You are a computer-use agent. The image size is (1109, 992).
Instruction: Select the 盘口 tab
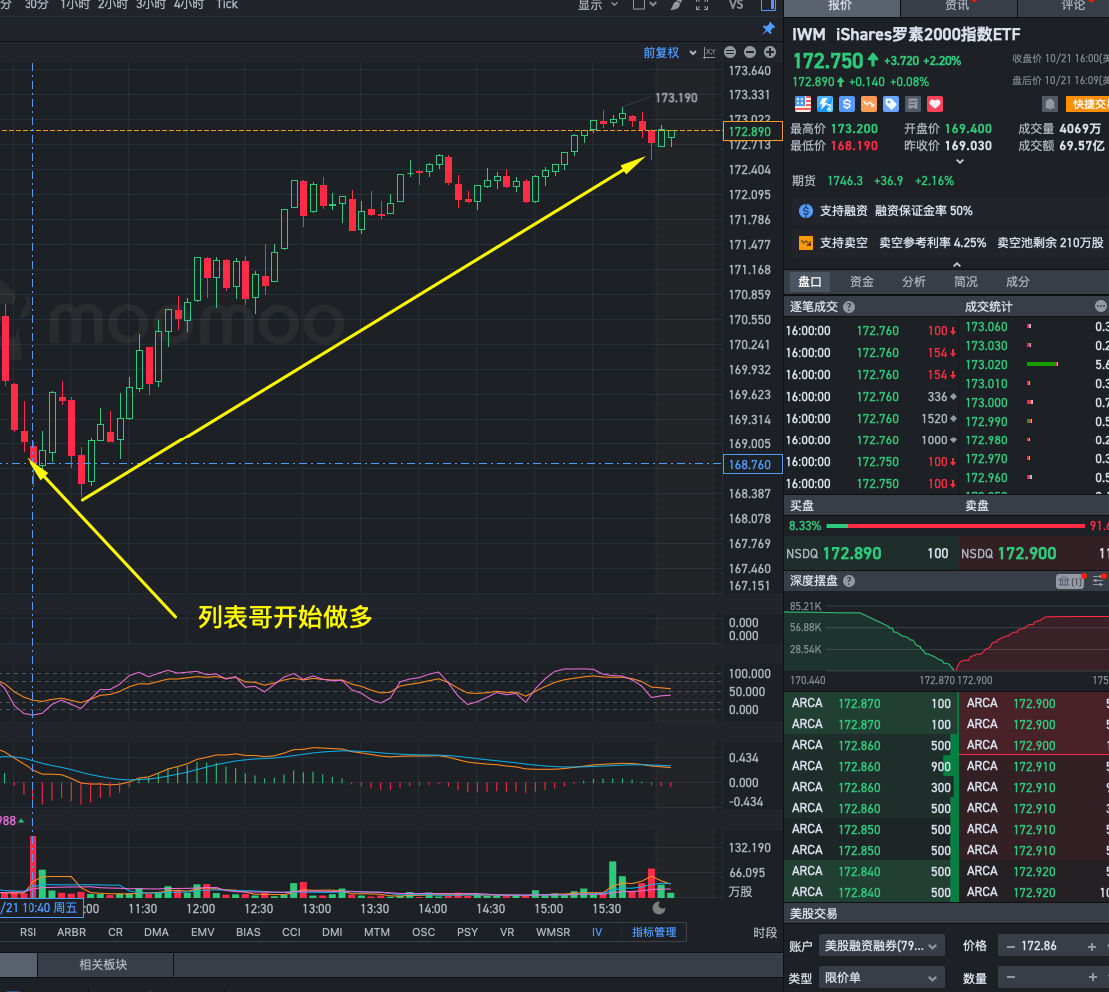tap(810, 281)
